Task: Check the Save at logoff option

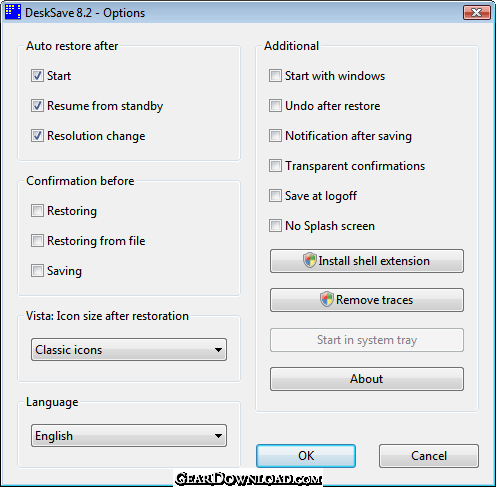Action: (x=275, y=196)
